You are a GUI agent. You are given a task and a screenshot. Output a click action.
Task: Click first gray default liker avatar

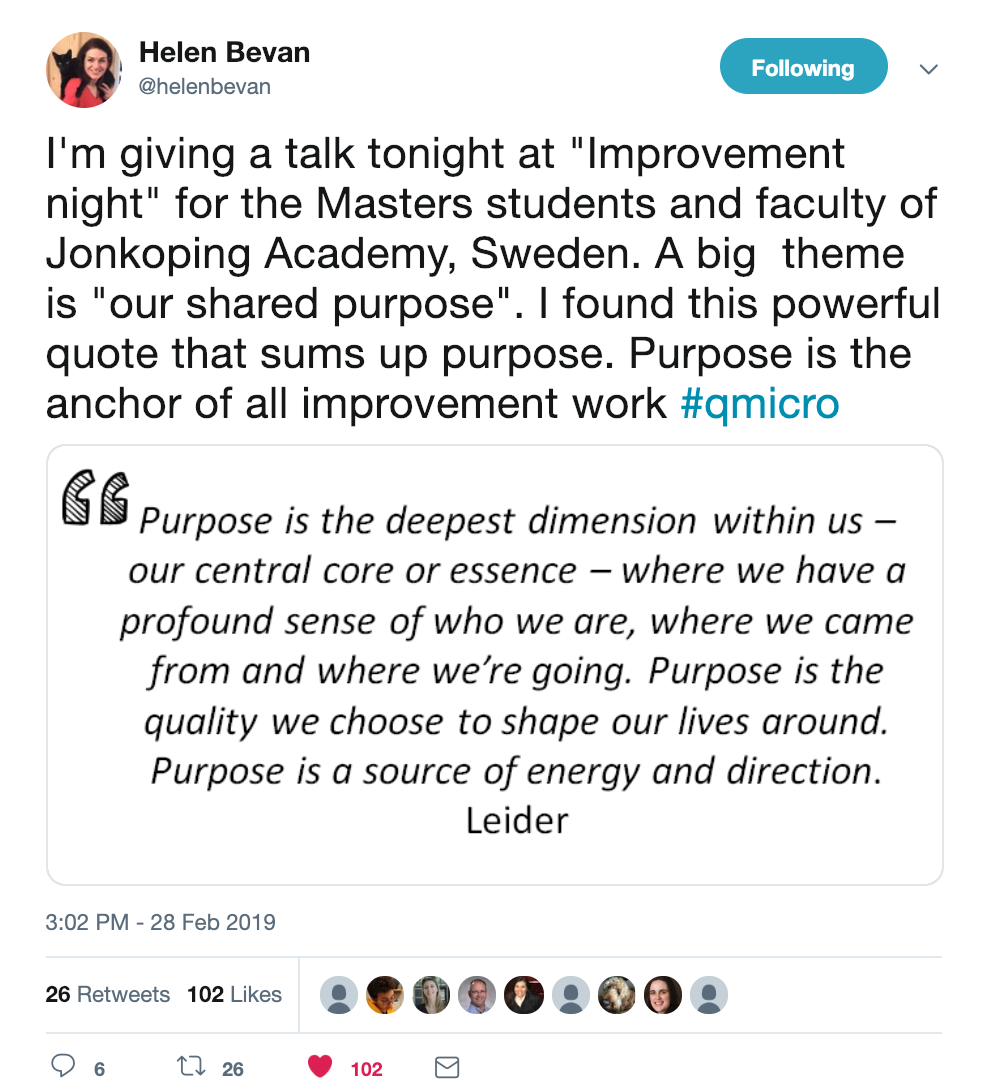(x=339, y=995)
